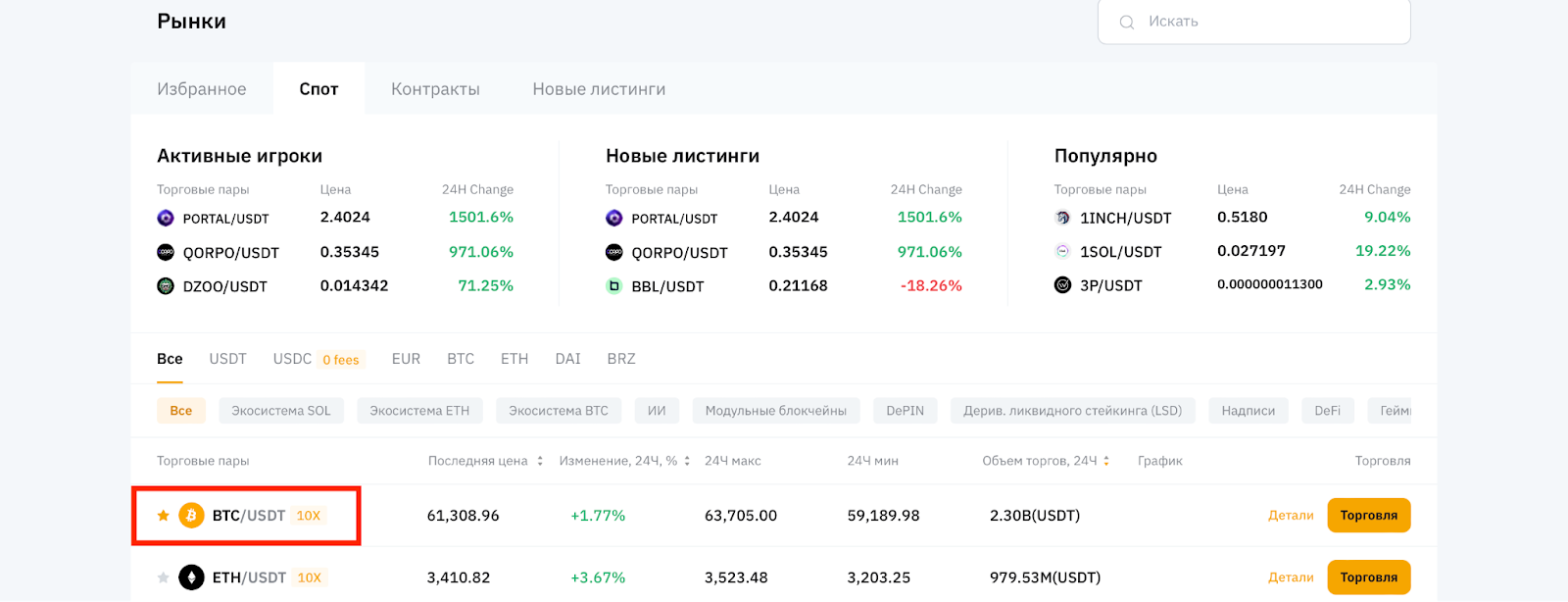Open the Избранное tab
This screenshot has height=602, width=1568.
[202, 88]
